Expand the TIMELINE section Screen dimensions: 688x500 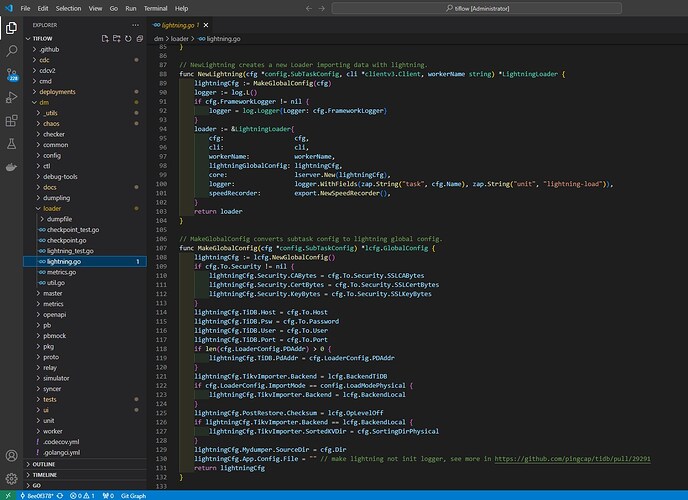coord(45,475)
